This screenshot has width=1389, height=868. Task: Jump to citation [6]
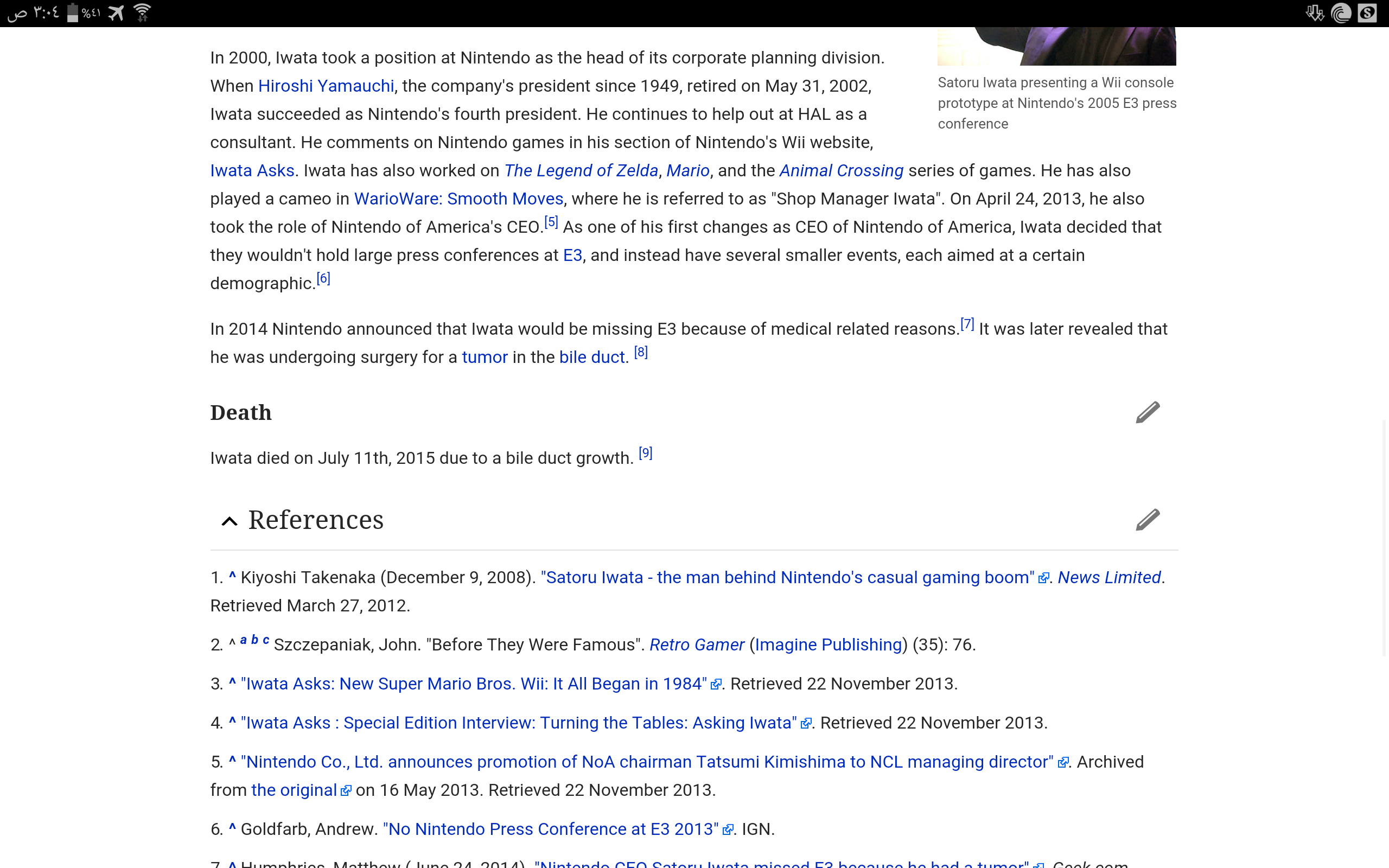click(x=323, y=278)
